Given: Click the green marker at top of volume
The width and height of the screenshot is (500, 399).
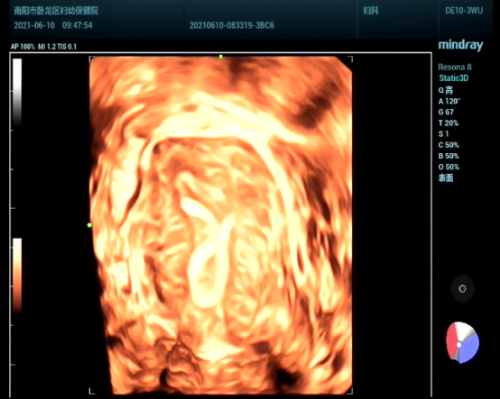Looking at the screenshot, I should pyautogui.click(x=221, y=57).
